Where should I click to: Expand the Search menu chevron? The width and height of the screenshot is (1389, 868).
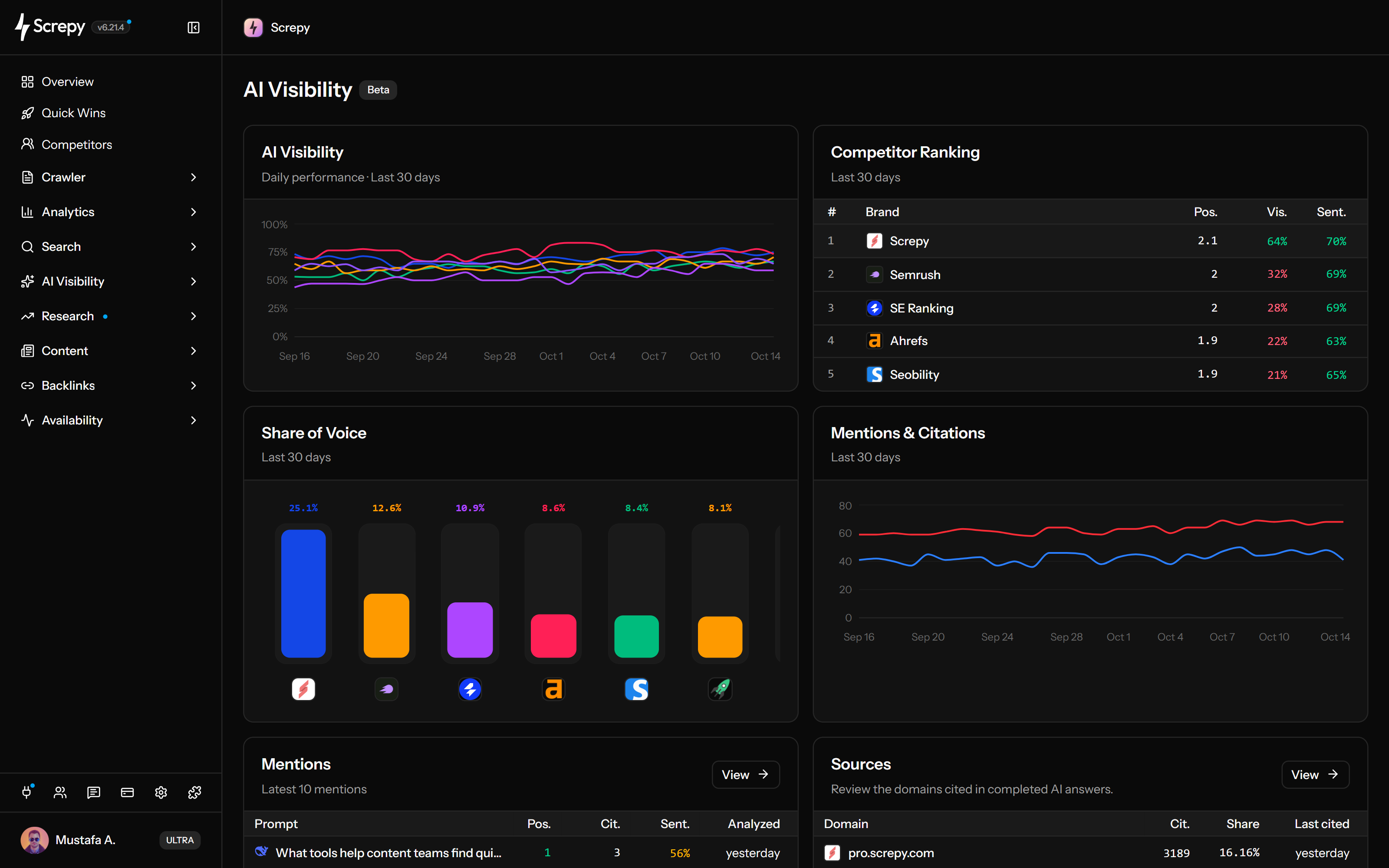194,247
